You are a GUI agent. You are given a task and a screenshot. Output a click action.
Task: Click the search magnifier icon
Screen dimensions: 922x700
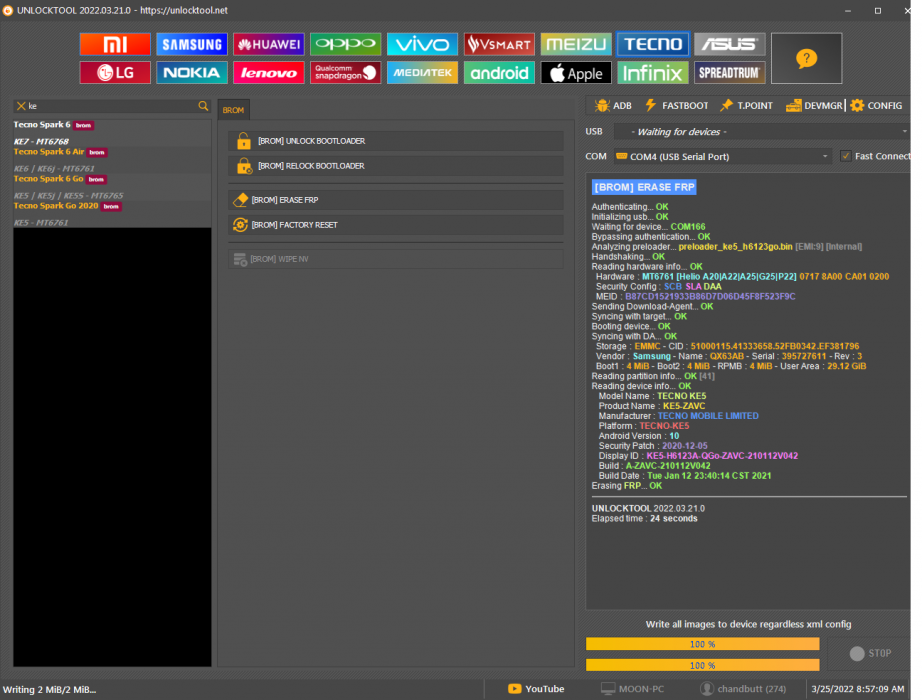(x=203, y=106)
